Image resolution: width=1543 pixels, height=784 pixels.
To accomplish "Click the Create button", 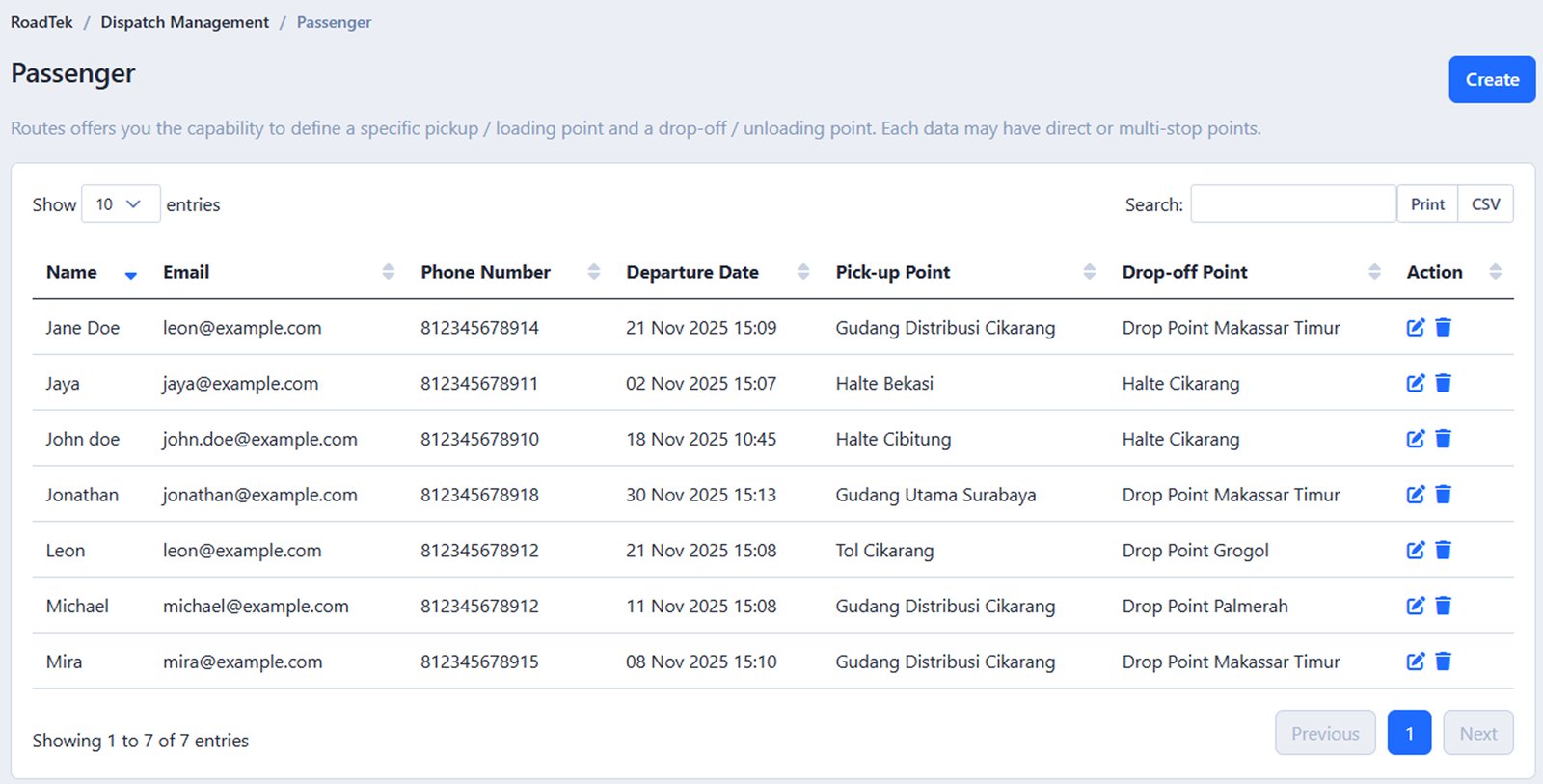I will coord(1491,80).
